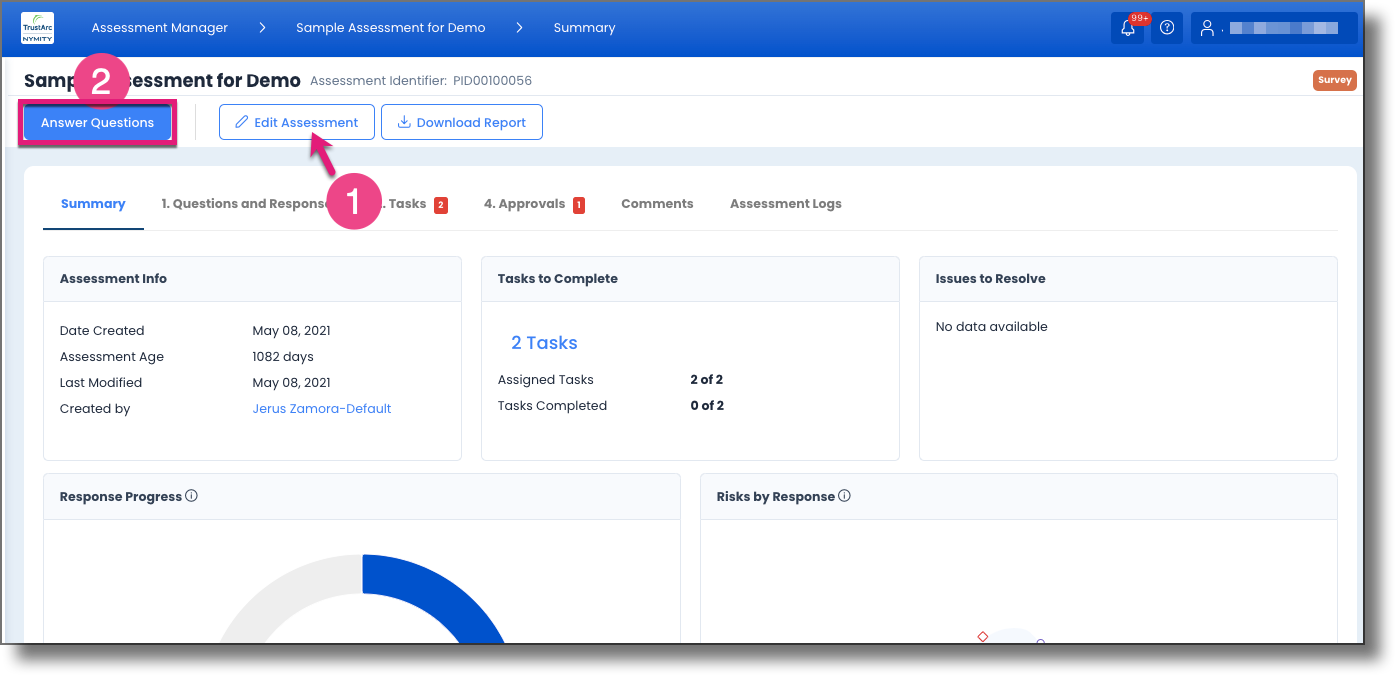The height and width of the screenshot is (676, 1396).
Task: Click the Issues to Resolve panel header
Action: tap(1128, 279)
